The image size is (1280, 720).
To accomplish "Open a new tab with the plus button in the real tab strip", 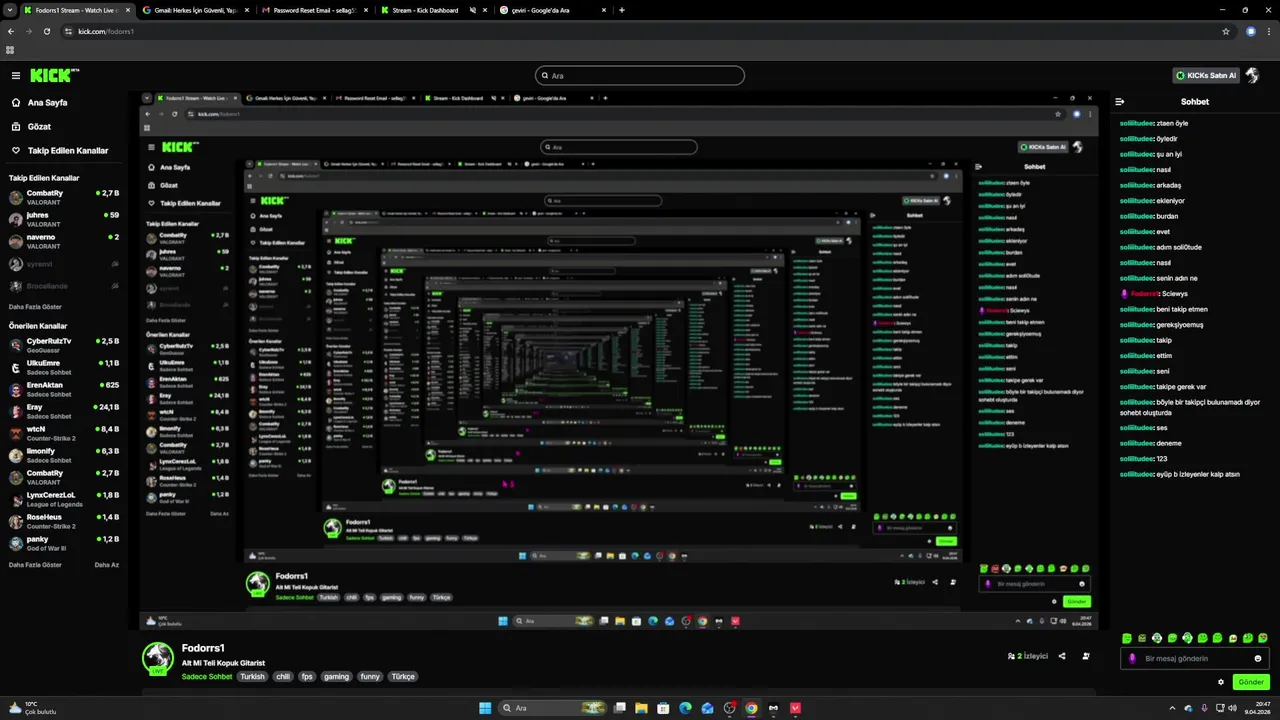I will click(x=622, y=10).
